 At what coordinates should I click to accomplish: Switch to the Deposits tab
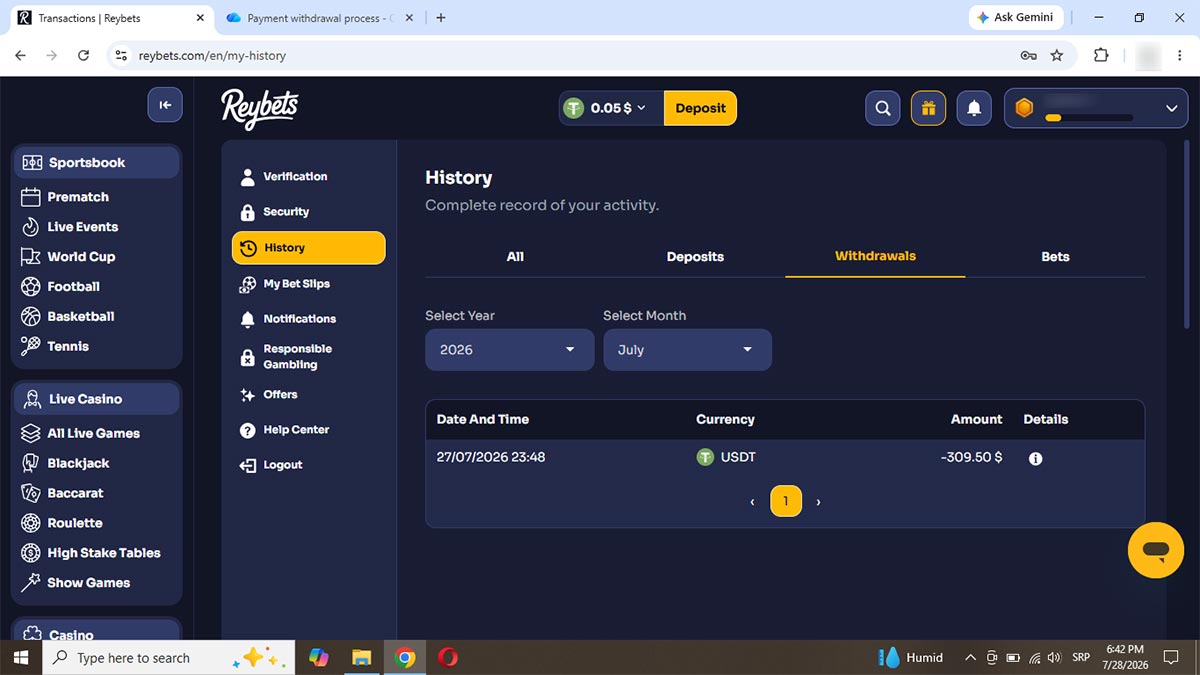pyautogui.click(x=695, y=257)
